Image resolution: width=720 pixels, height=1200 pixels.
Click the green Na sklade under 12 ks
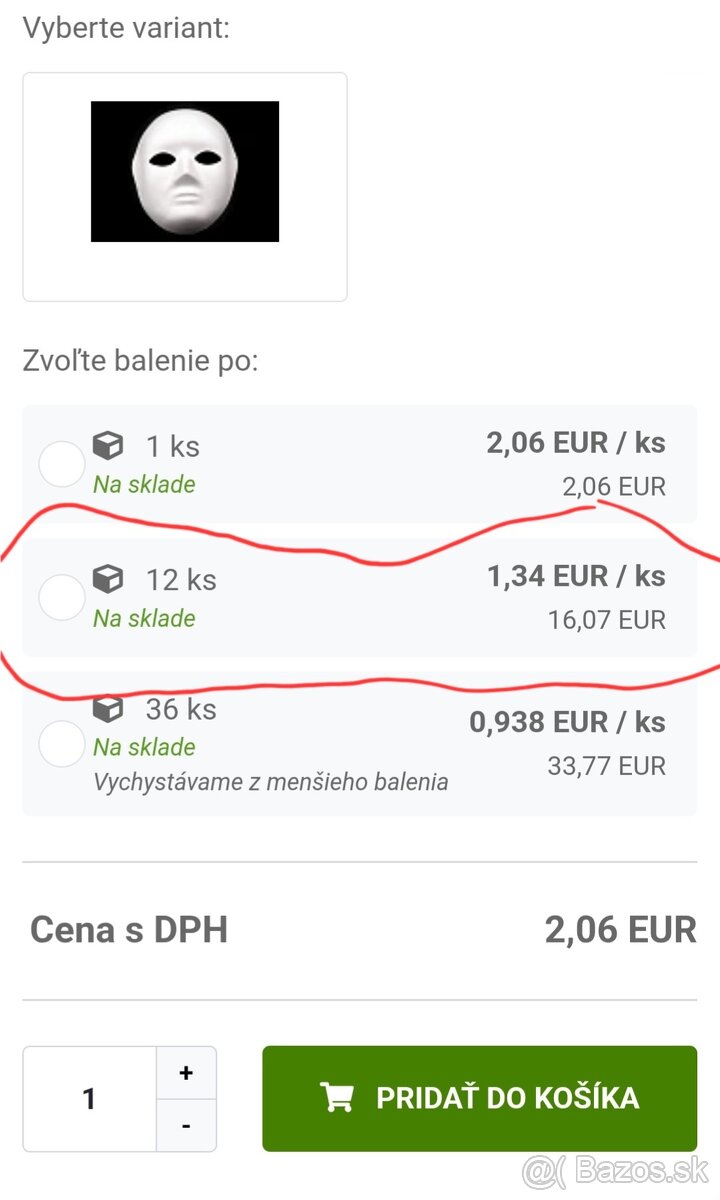pos(144,618)
